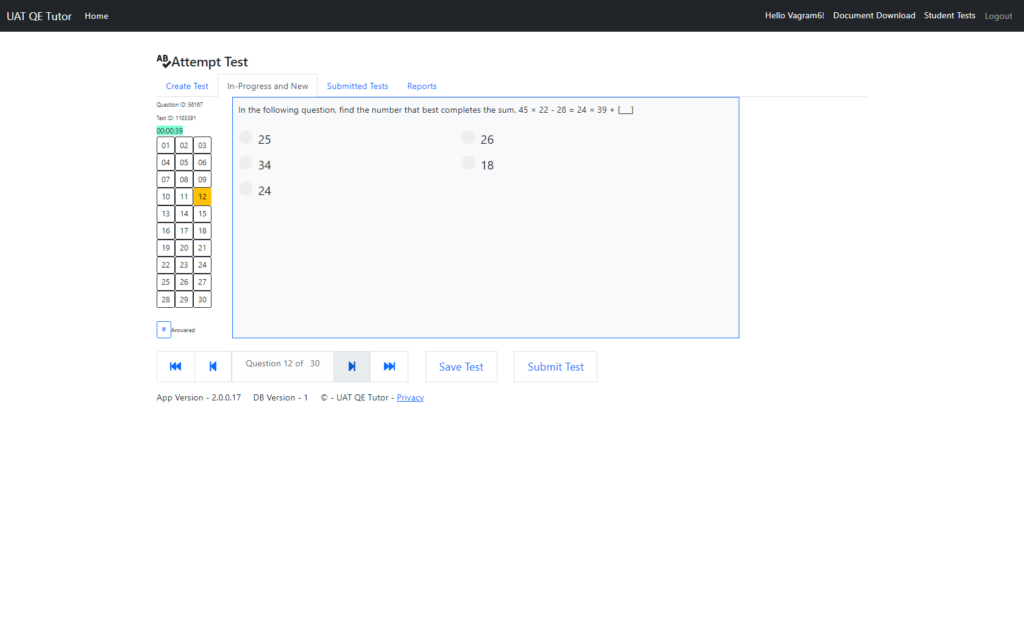
Task: Open Document Download in the navbar
Action: [873, 16]
